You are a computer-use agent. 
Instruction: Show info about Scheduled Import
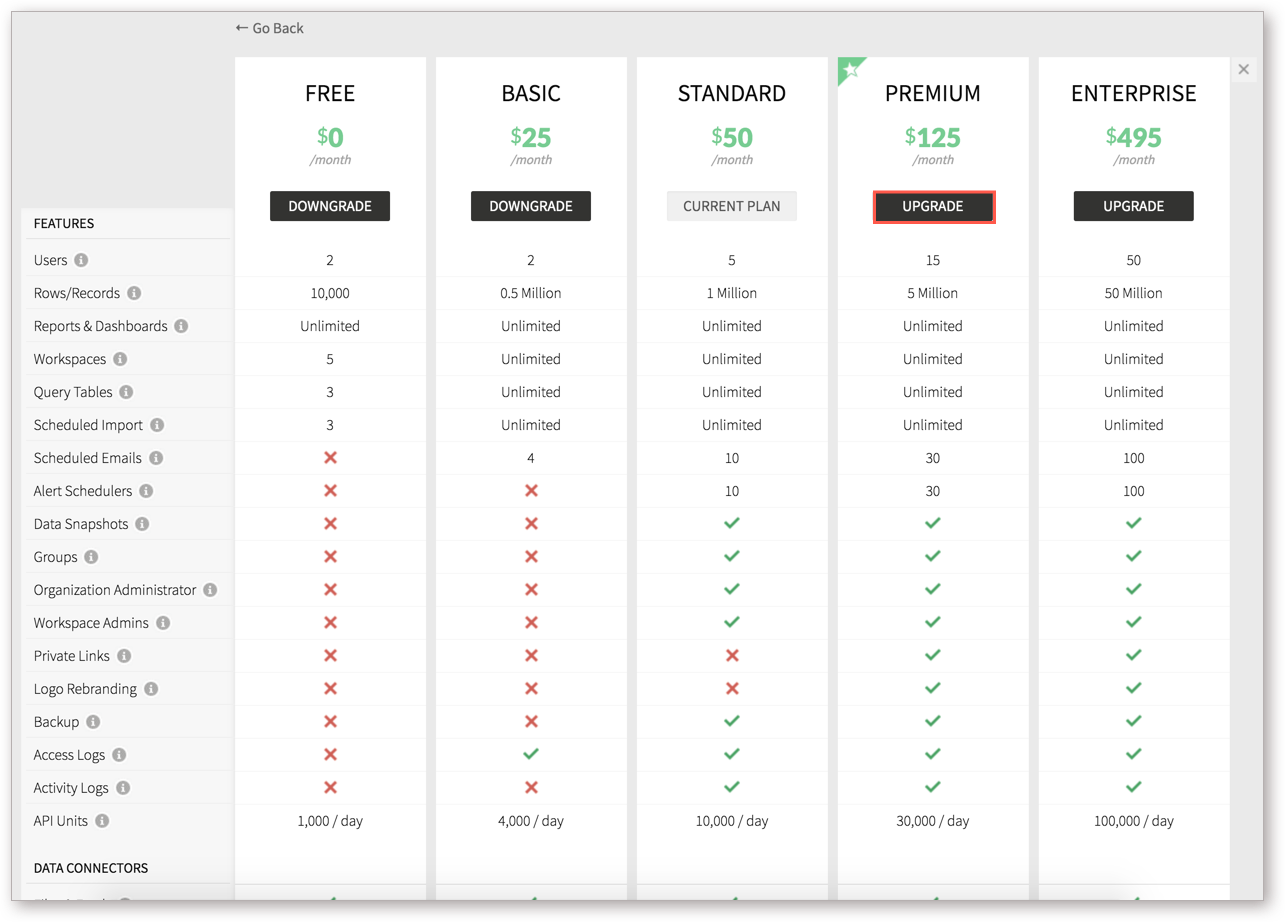coord(157,424)
